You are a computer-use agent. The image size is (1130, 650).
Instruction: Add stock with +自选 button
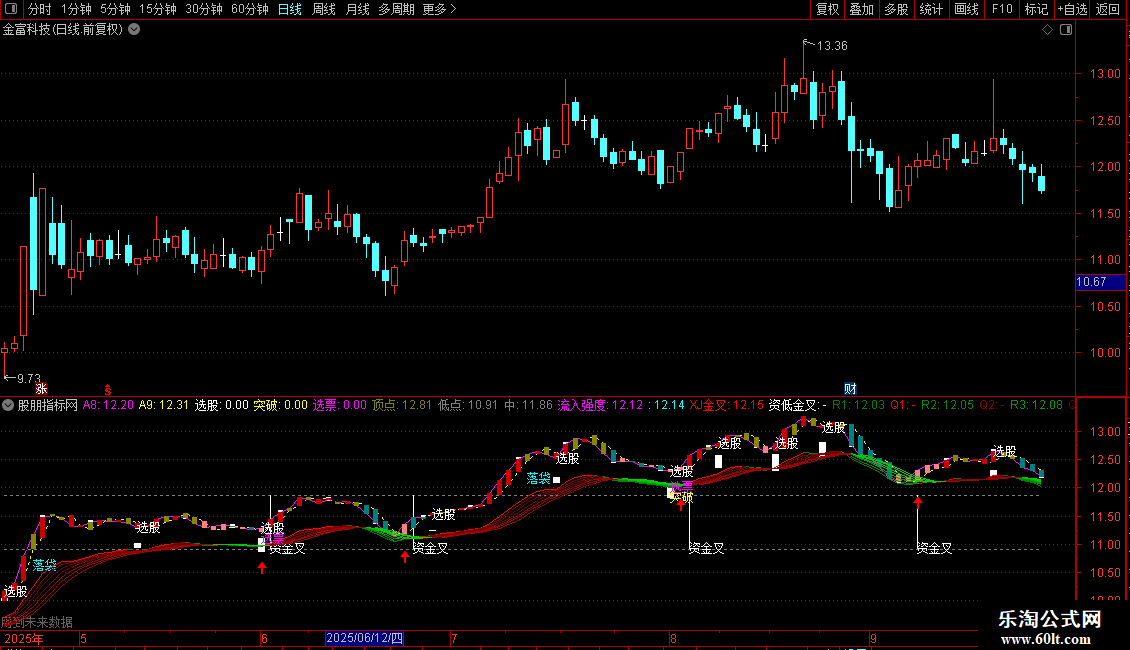coord(1072,9)
